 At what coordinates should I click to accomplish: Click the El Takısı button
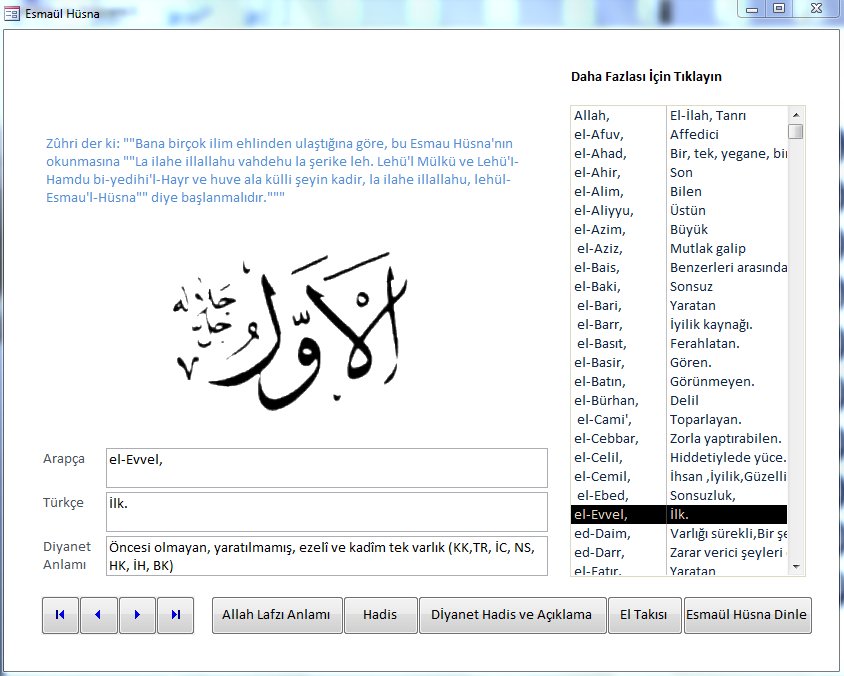(643, 615)
